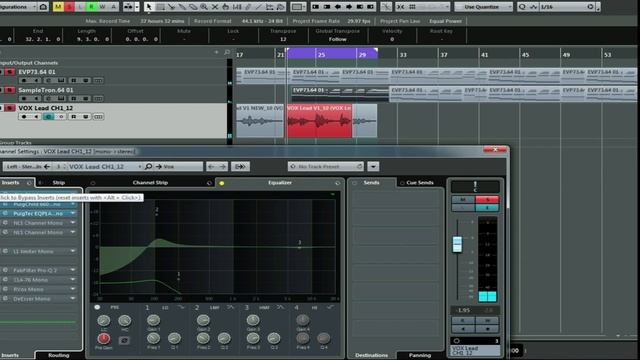Toggle power for L1 limiter Mono insert
Image resolution: width=640 pixels, height=360 pixels.
[5, 251]
